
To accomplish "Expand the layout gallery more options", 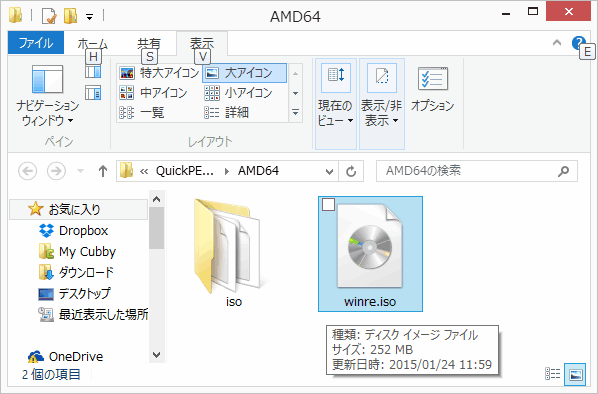I will click(x=296, y=112).
